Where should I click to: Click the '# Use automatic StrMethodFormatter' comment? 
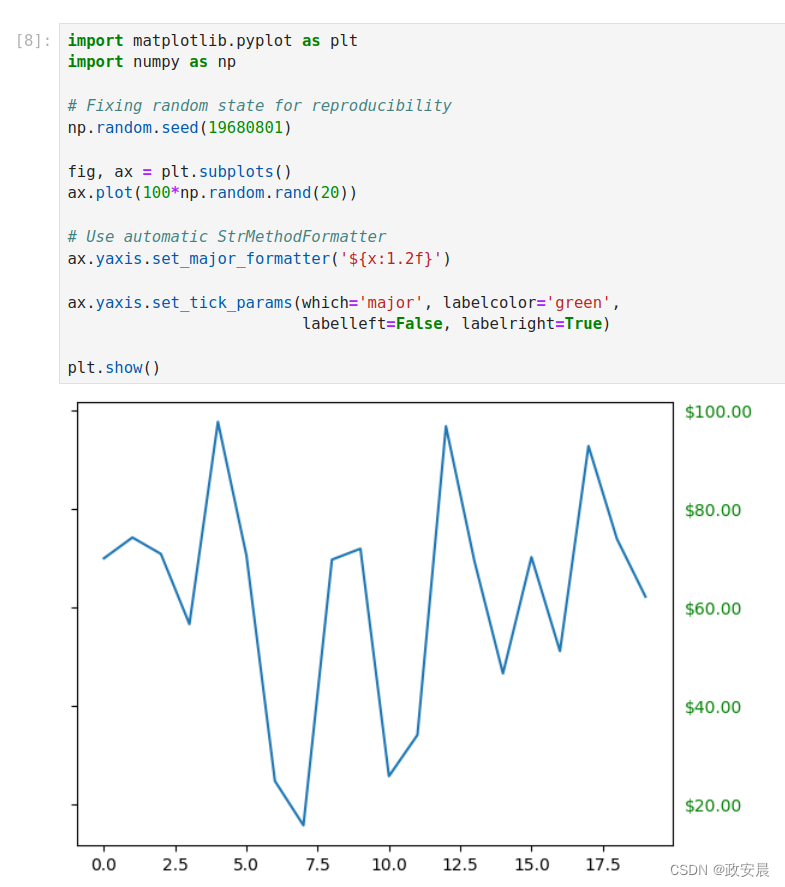[x=227, y=236]
